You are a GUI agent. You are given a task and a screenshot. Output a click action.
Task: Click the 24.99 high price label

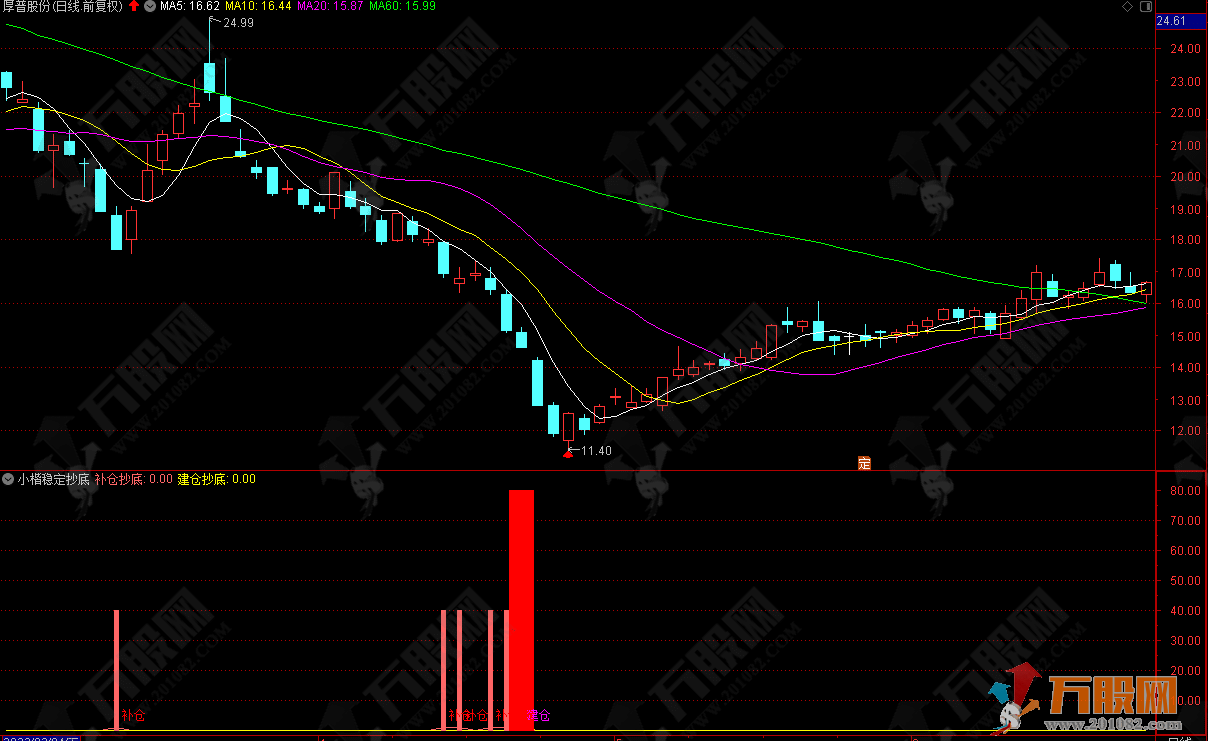239,23
